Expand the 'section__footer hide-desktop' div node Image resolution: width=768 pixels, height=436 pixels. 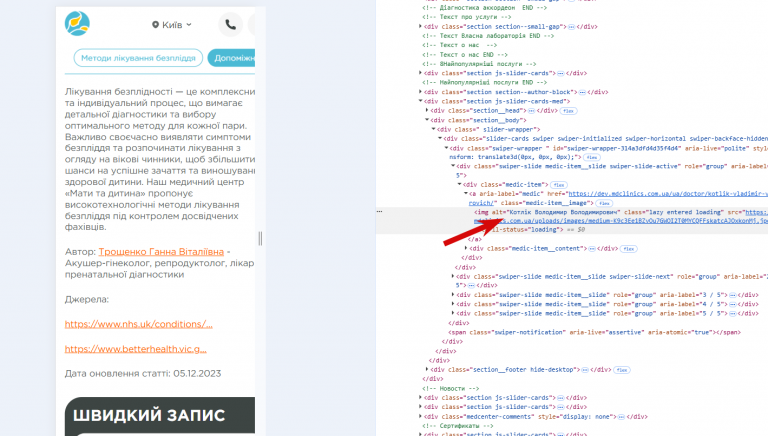pos(427,369)
